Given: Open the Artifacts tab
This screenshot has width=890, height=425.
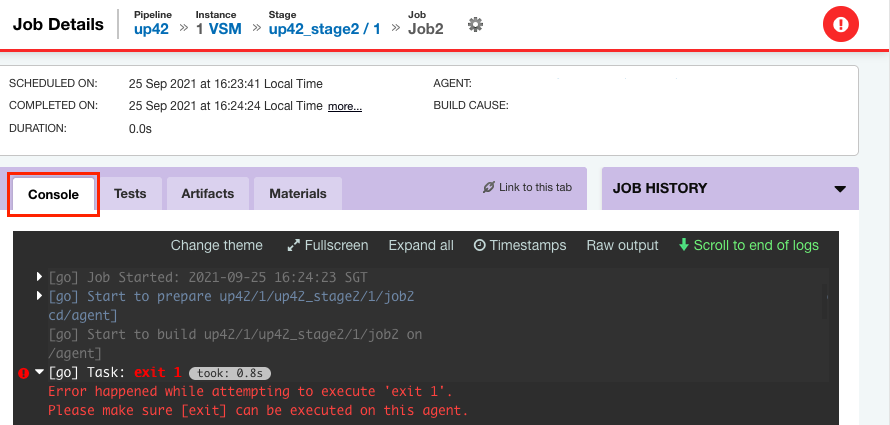Looking at the screenshot, I should (x=208, y=193).
